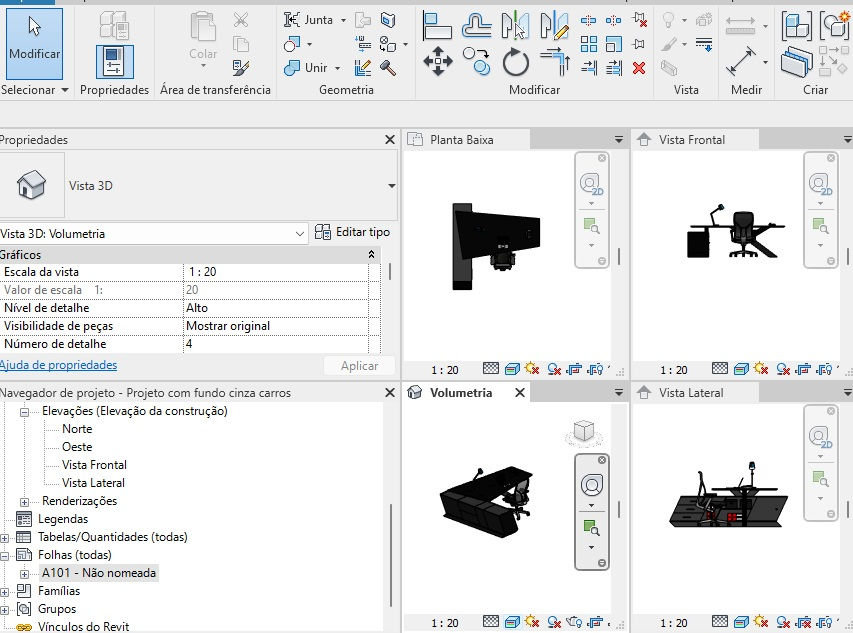This screenshot has height=633, width=853.
Task: Choose Mirror - Draw Axis tool
Action: pyautogui.click(x=554, y=26)
